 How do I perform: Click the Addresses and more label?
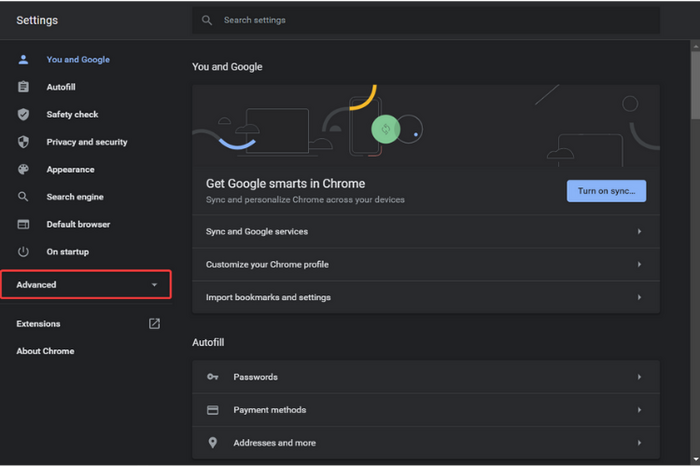[274, 443]
